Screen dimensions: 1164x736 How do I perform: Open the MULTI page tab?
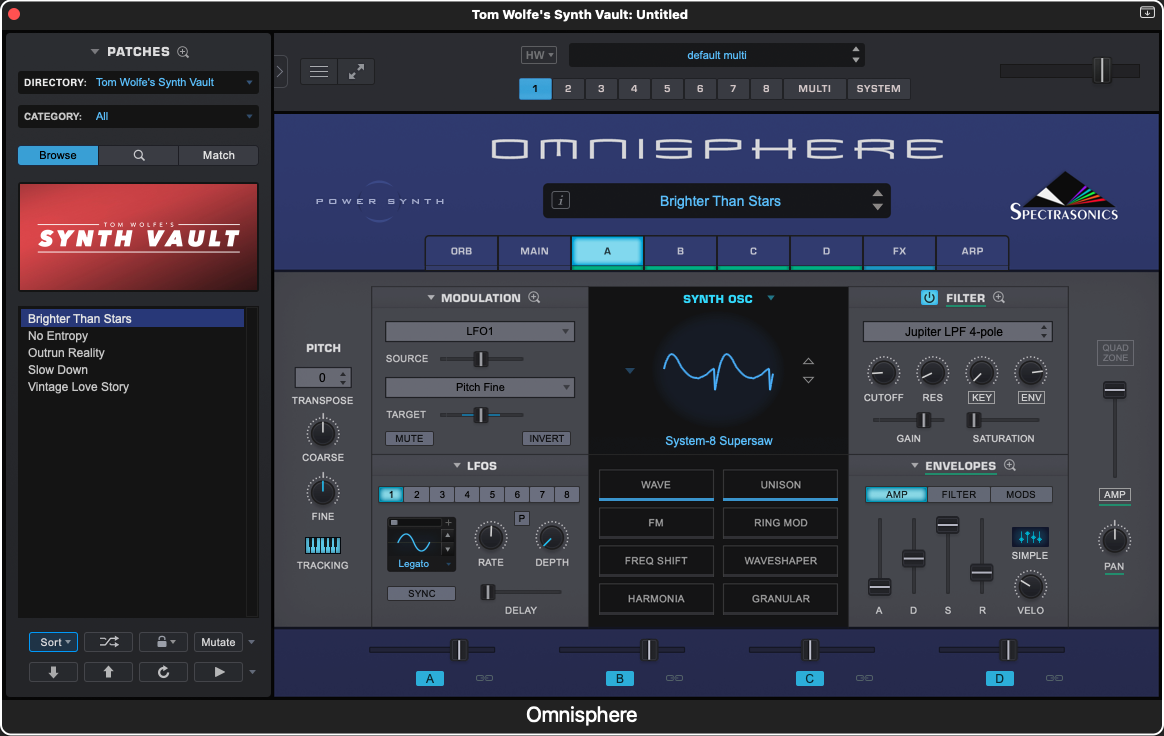[x=814, y=88]
